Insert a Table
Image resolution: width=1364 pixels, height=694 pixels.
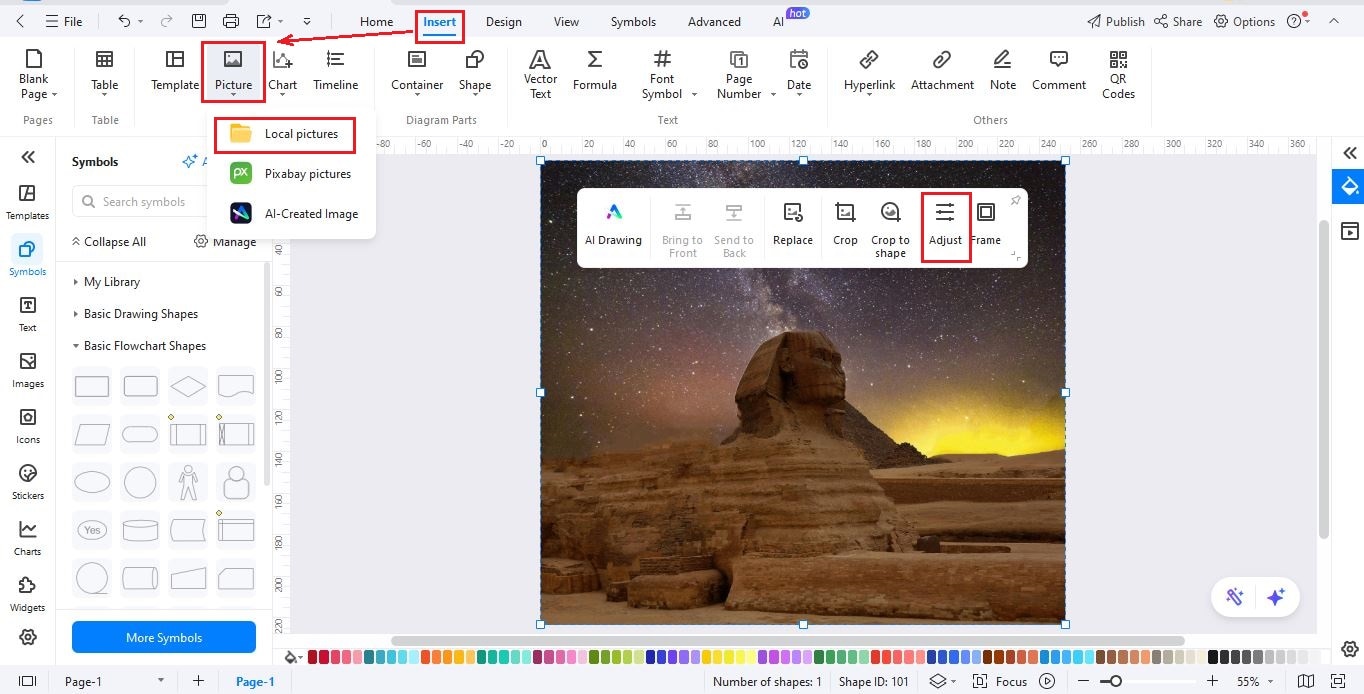104,72
